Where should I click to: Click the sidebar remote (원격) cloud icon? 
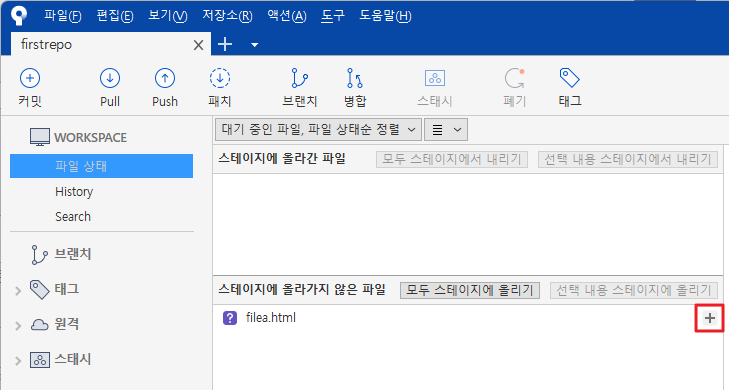[40, 324]
